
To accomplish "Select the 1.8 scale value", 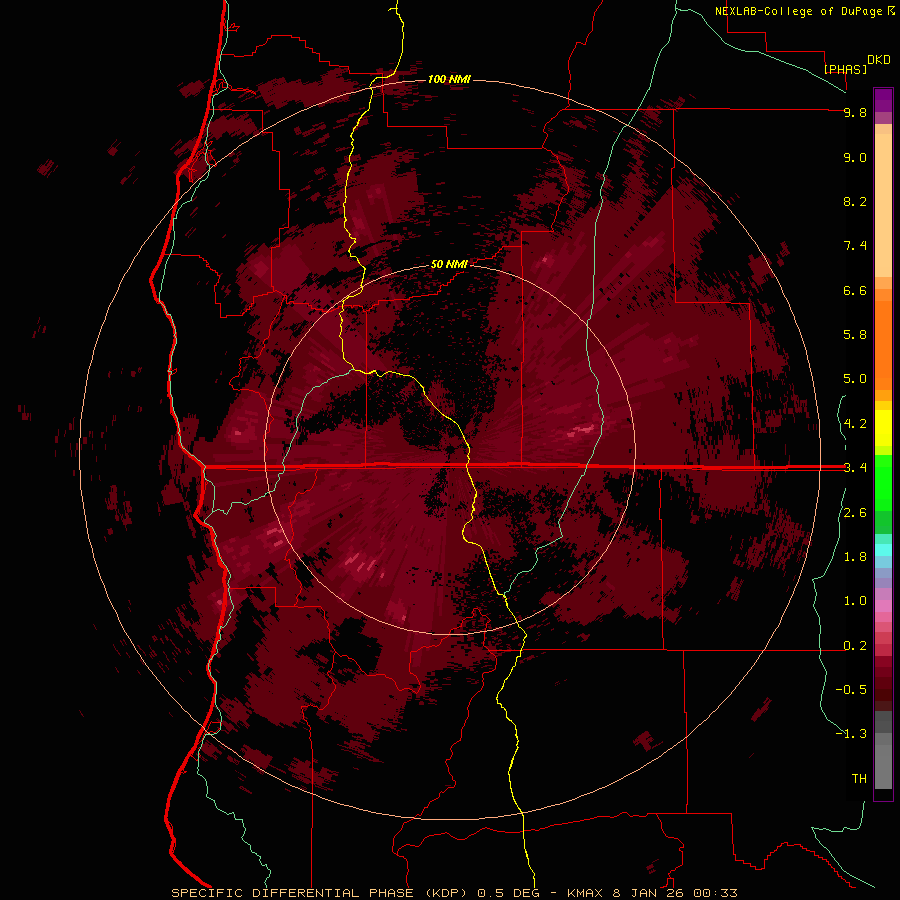I will (x=855, y=557).
